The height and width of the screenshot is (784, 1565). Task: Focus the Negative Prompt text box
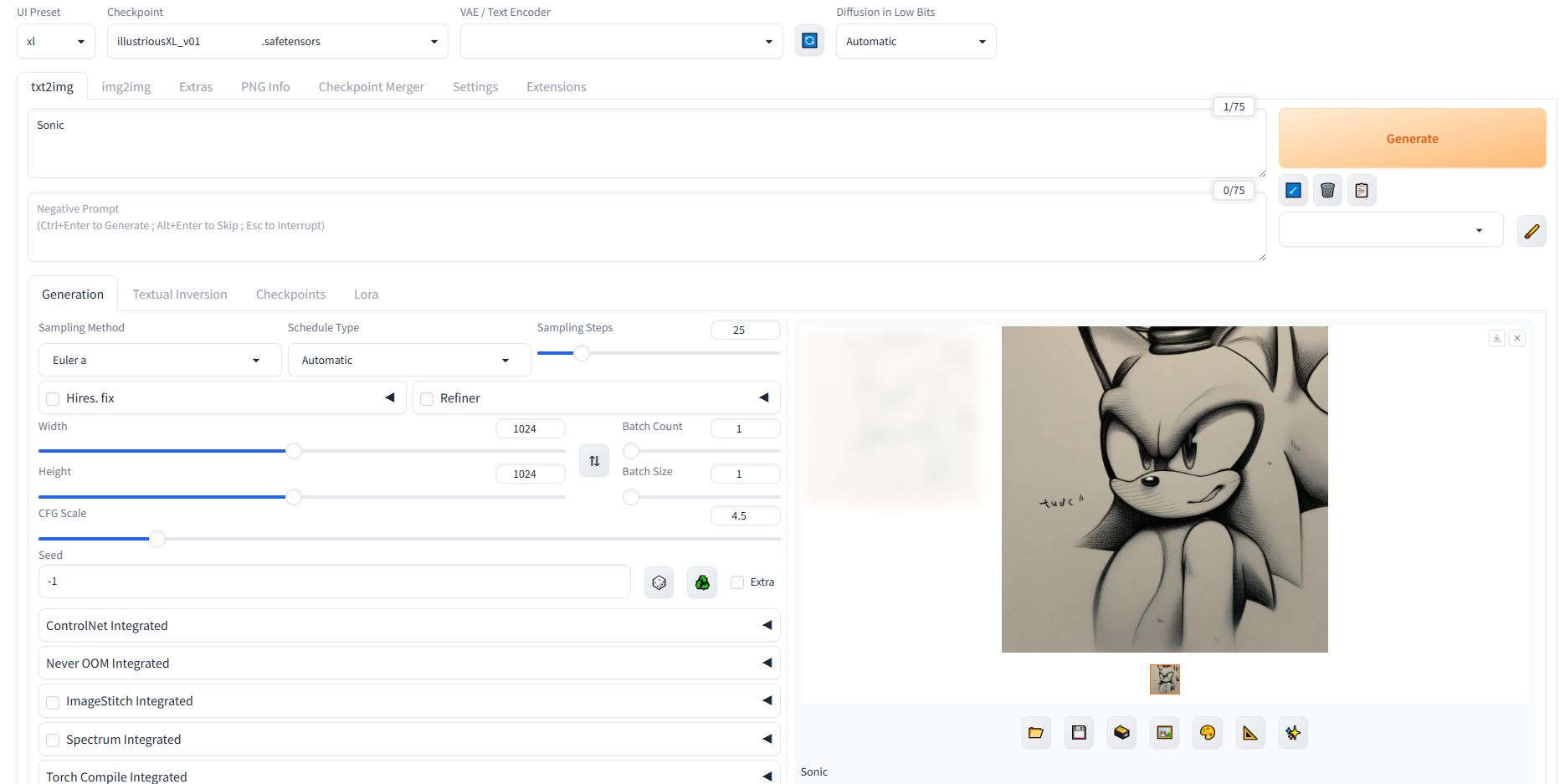647,227
